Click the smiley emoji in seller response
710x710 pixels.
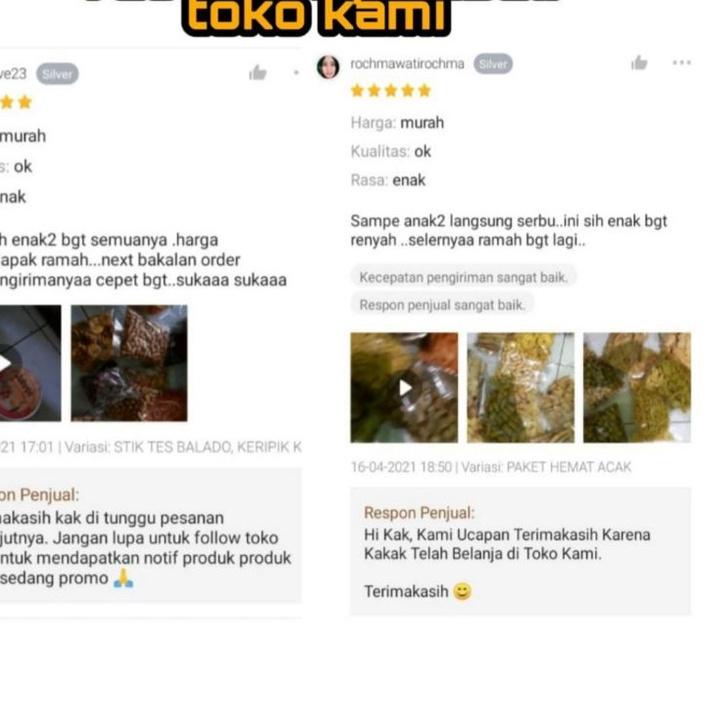462,591
